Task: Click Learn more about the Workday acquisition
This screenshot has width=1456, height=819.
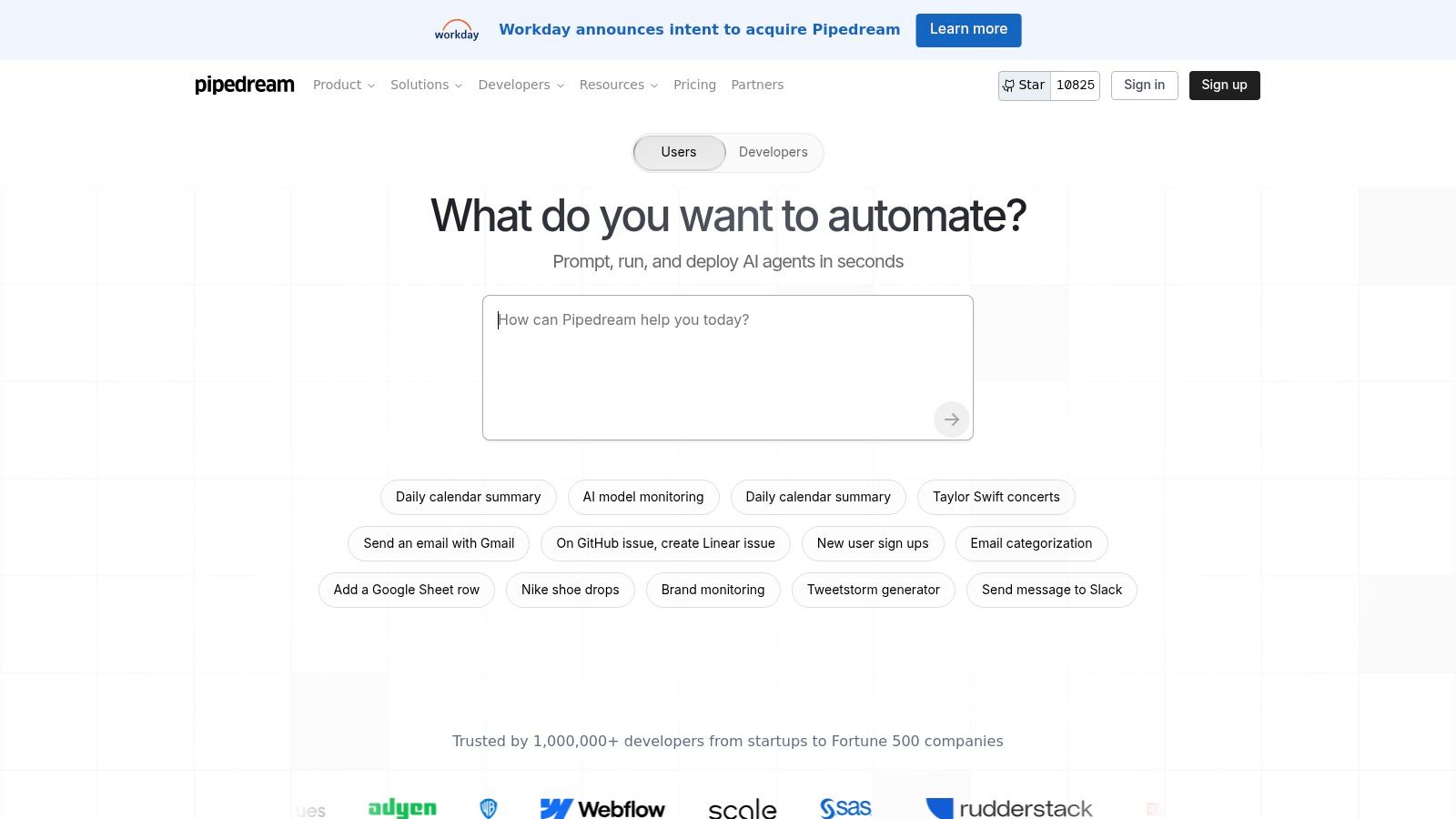Action: click(968, 29)
